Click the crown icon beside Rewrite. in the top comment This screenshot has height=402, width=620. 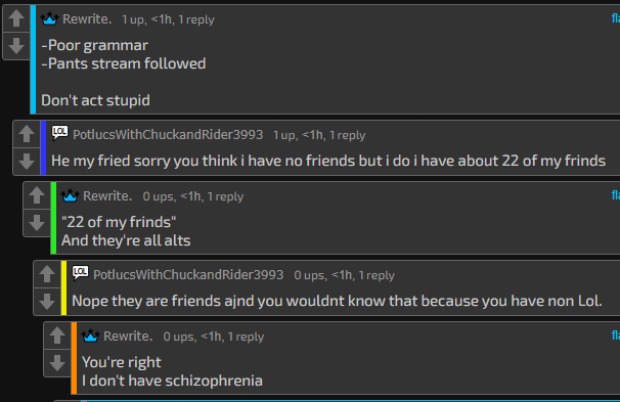coord(50,19)
